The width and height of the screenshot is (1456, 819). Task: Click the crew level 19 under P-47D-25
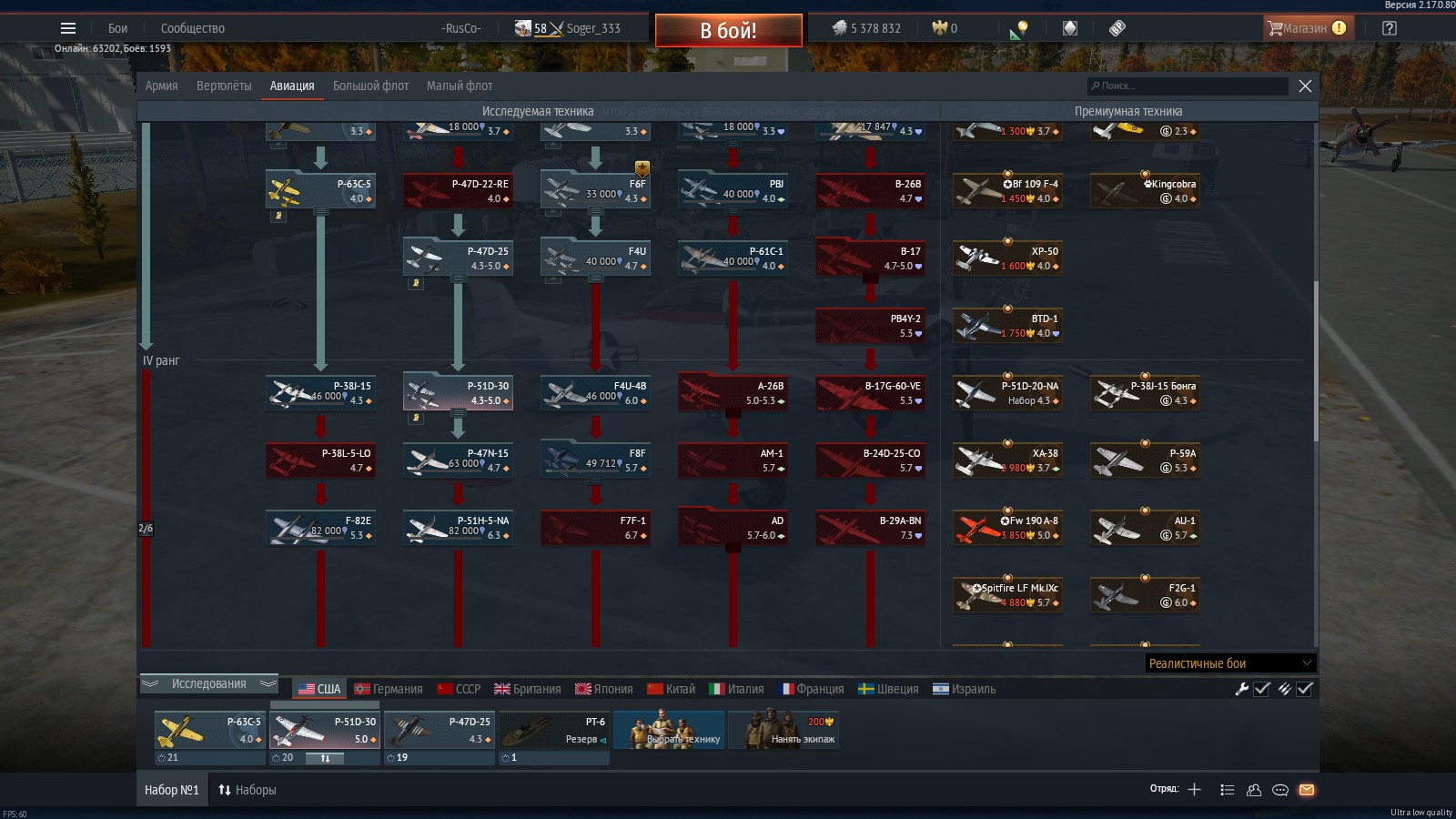click(398, 757)
